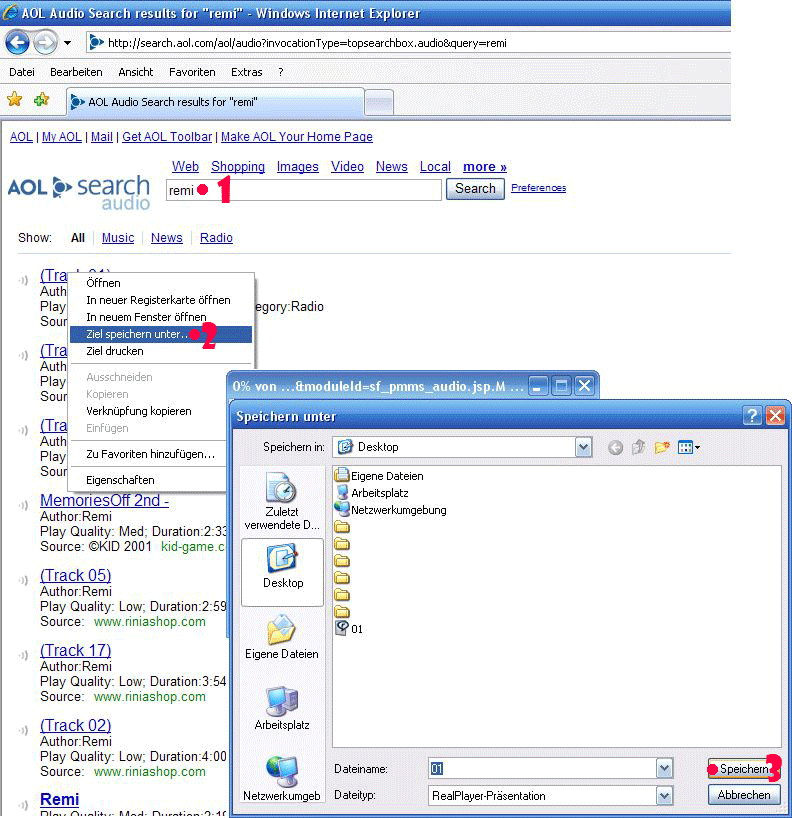Click the Add to Favorites icon

pos(41,99)
